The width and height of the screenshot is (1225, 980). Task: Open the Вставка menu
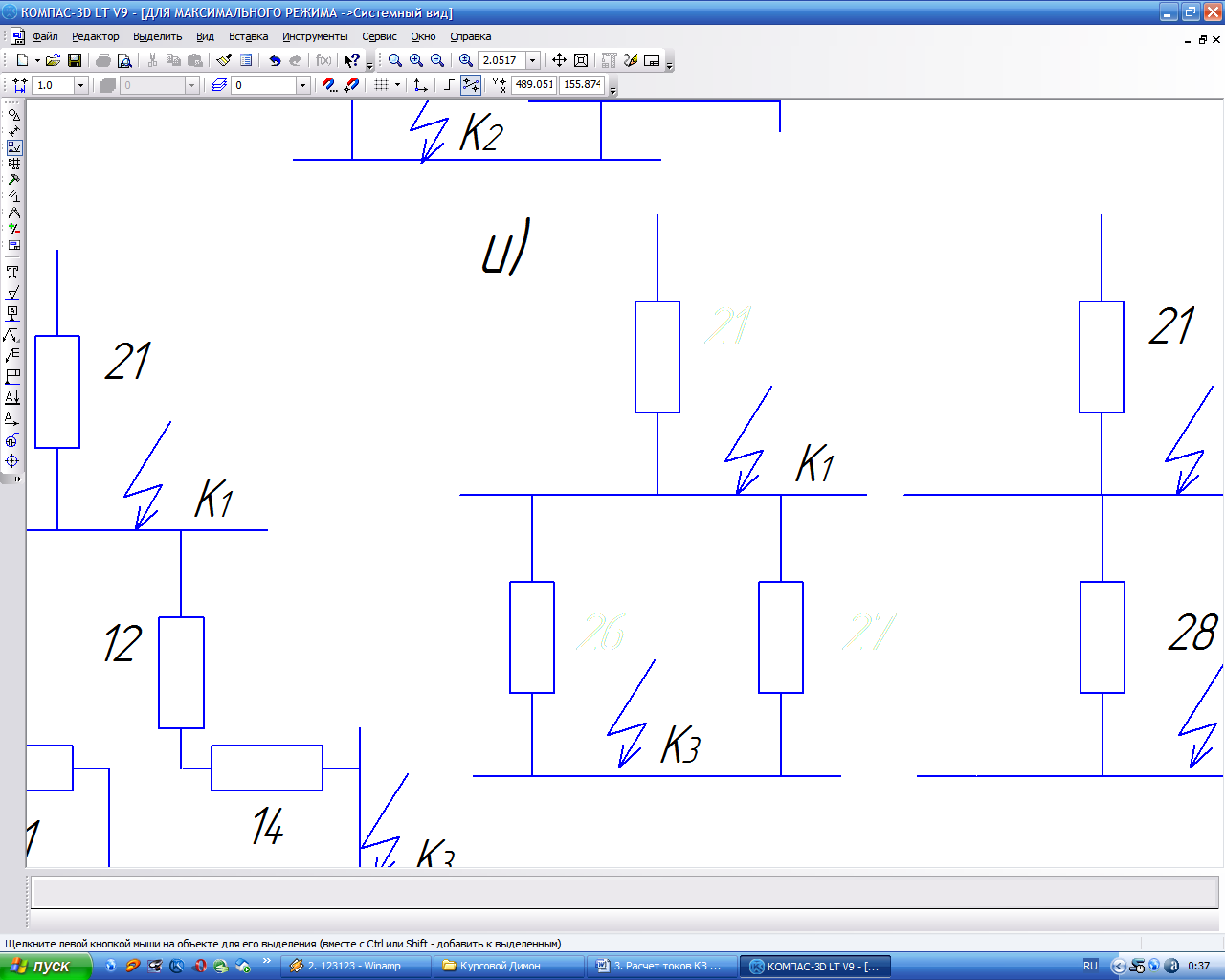point(249,36)
